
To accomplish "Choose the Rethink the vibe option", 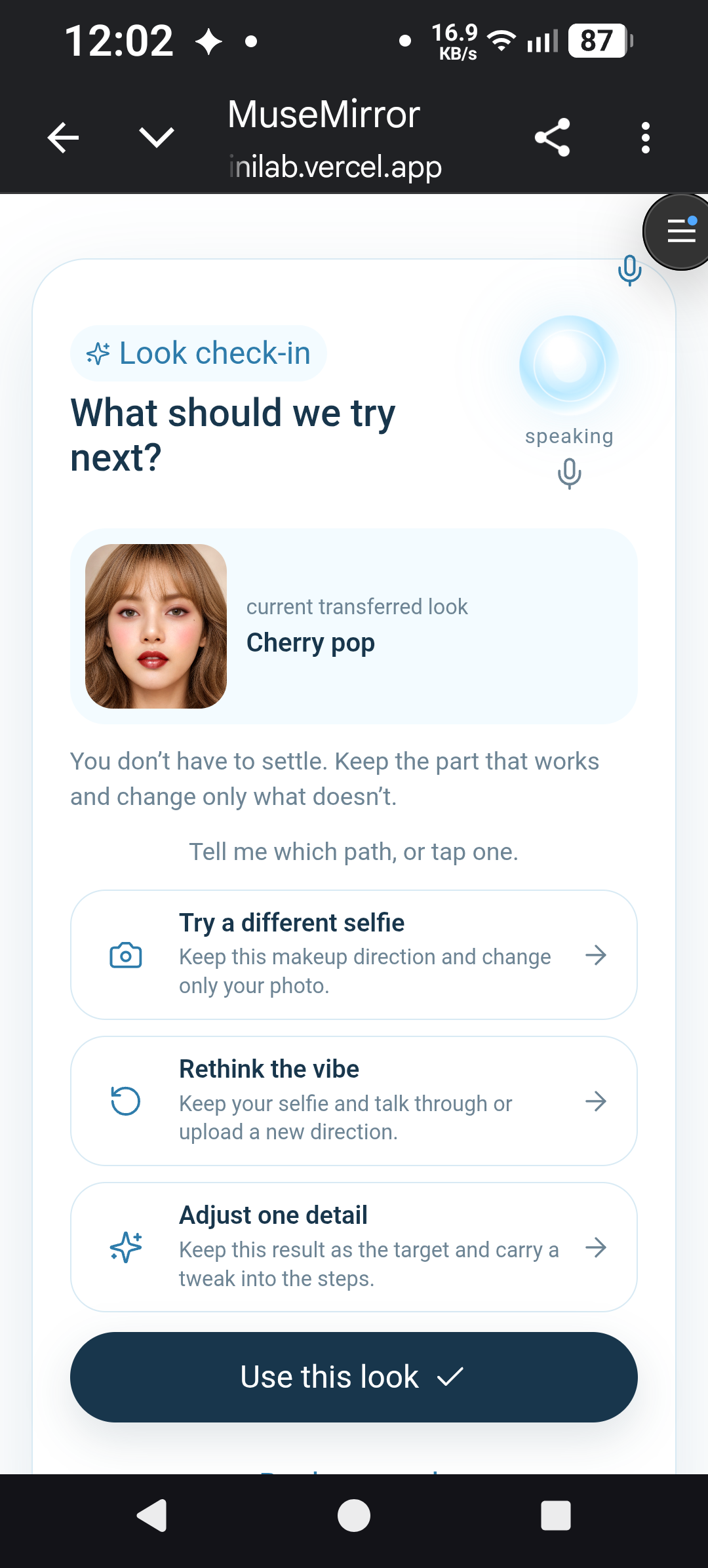I will (x=354, y=1101).
